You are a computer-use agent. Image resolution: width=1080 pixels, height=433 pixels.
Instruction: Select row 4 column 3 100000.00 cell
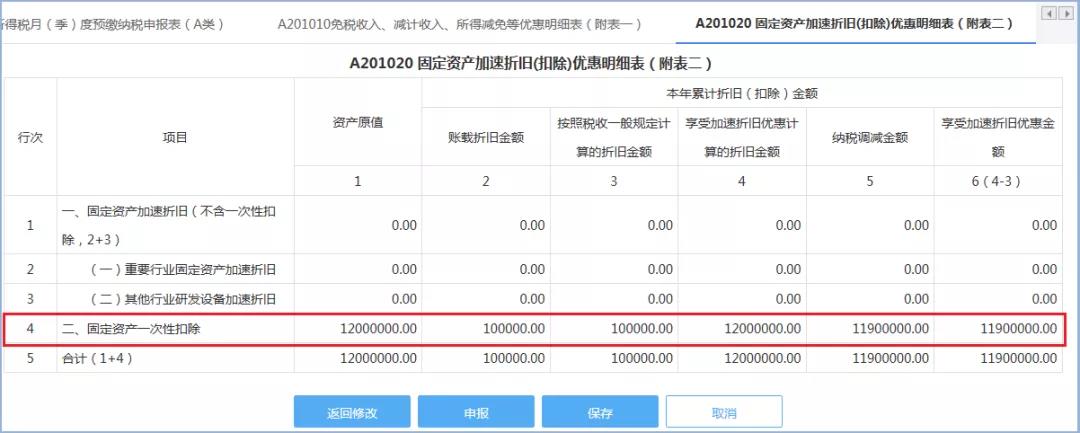point(614,329)
